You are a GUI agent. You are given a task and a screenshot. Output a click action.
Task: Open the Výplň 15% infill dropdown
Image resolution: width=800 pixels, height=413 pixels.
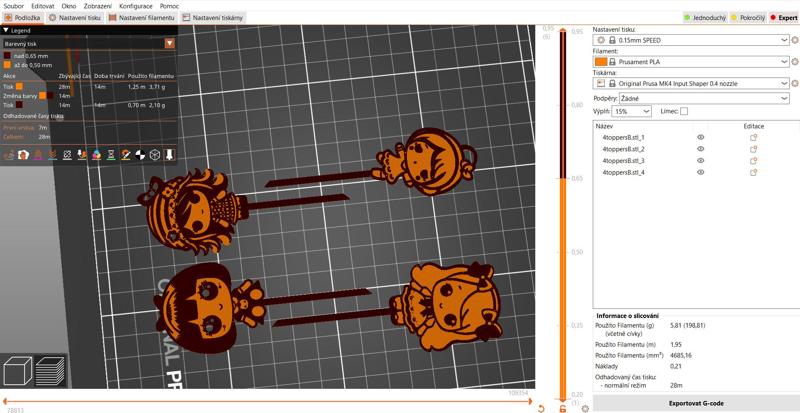632,111
